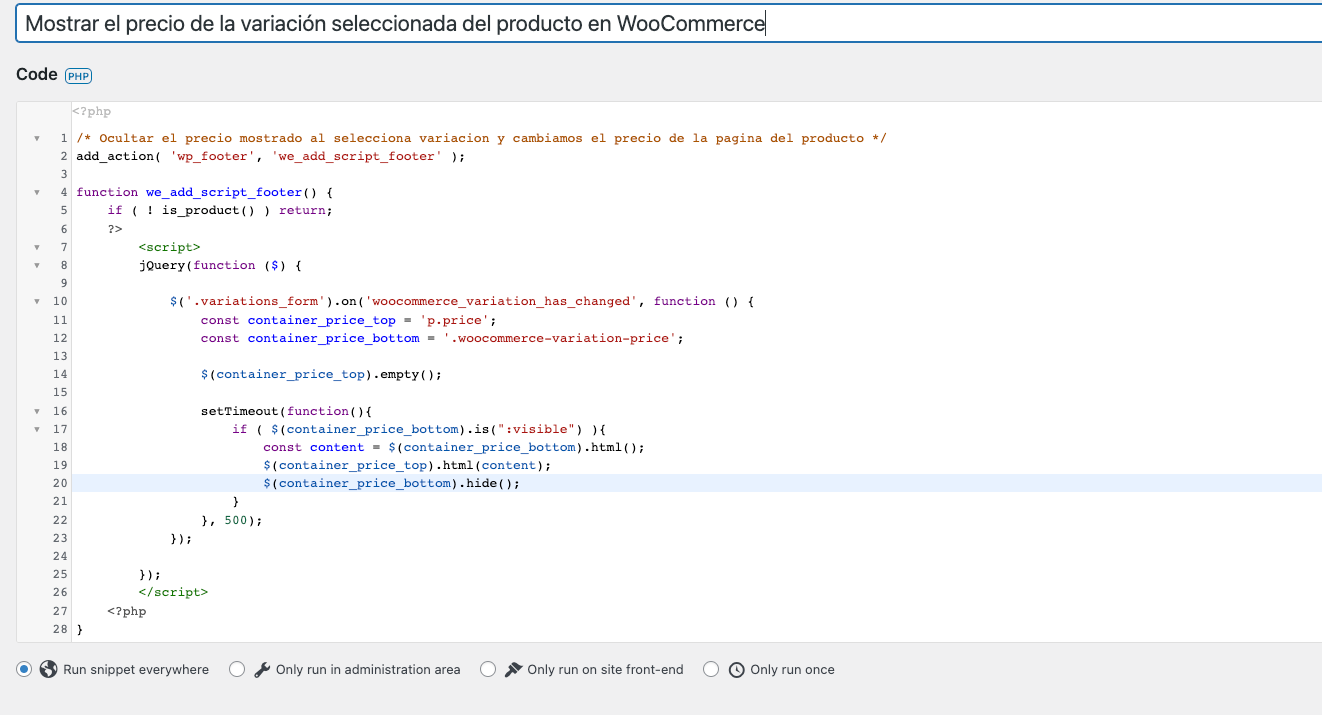This screenshot has height=715, width=1322.
Task: Select Only run on site front-end radio
Action: point(488,670)
